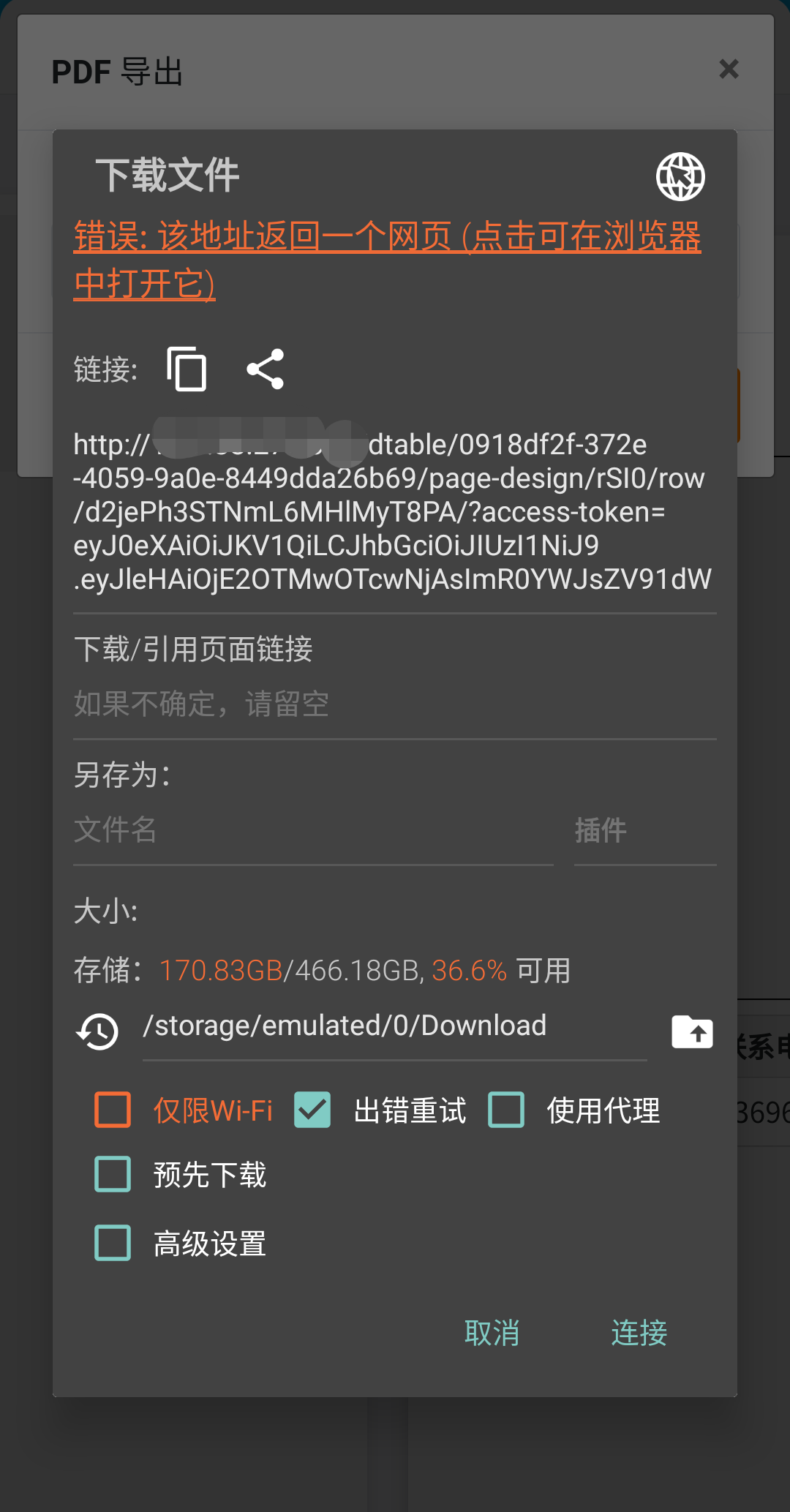Share the download link
Image resolution: width=790 pixels, height=1512 pixels.
click(x=266, y=369)
